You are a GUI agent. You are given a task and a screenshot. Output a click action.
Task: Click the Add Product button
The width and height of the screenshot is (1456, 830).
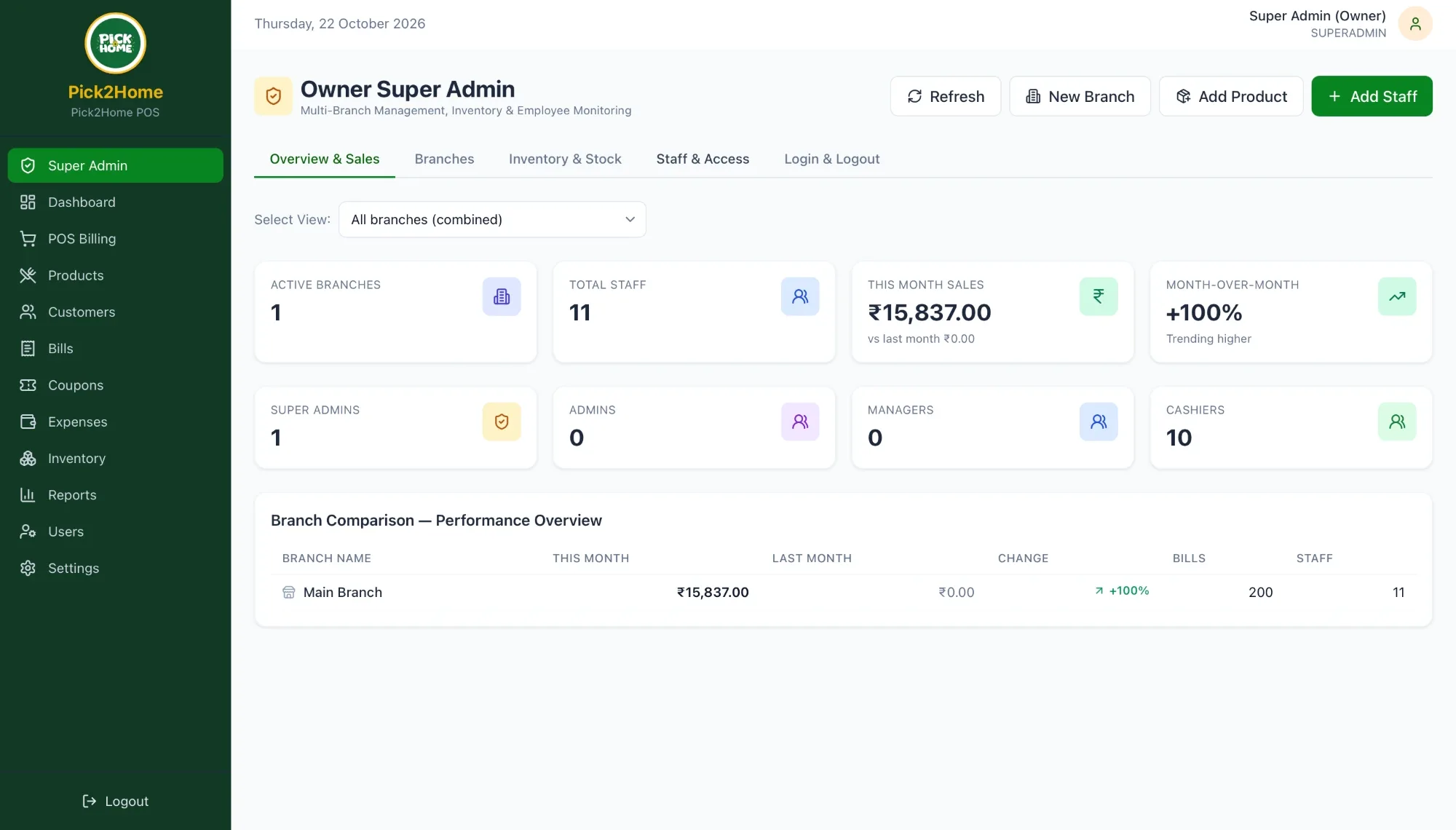[x=1231, y=96]
